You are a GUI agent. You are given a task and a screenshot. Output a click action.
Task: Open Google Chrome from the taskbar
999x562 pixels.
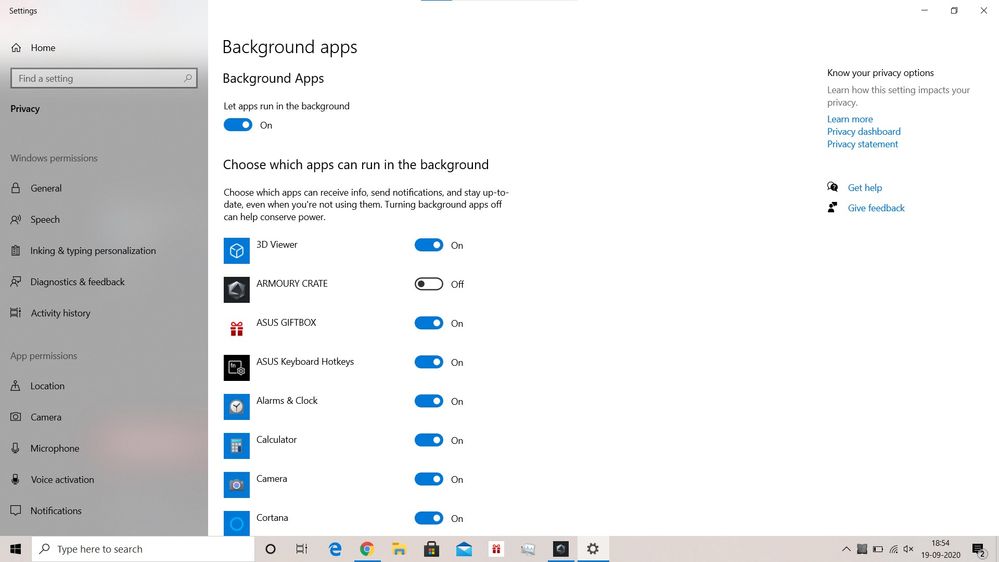367,549
